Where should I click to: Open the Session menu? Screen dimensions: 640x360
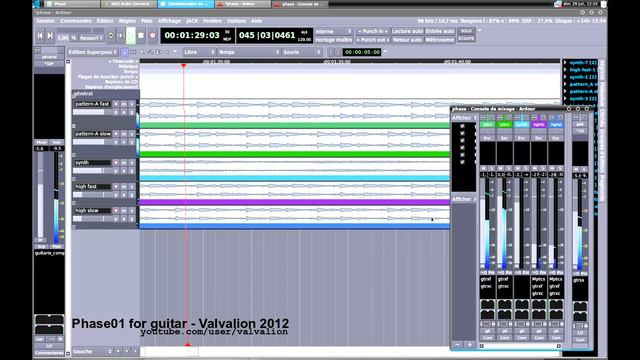(x=45, y=21)
